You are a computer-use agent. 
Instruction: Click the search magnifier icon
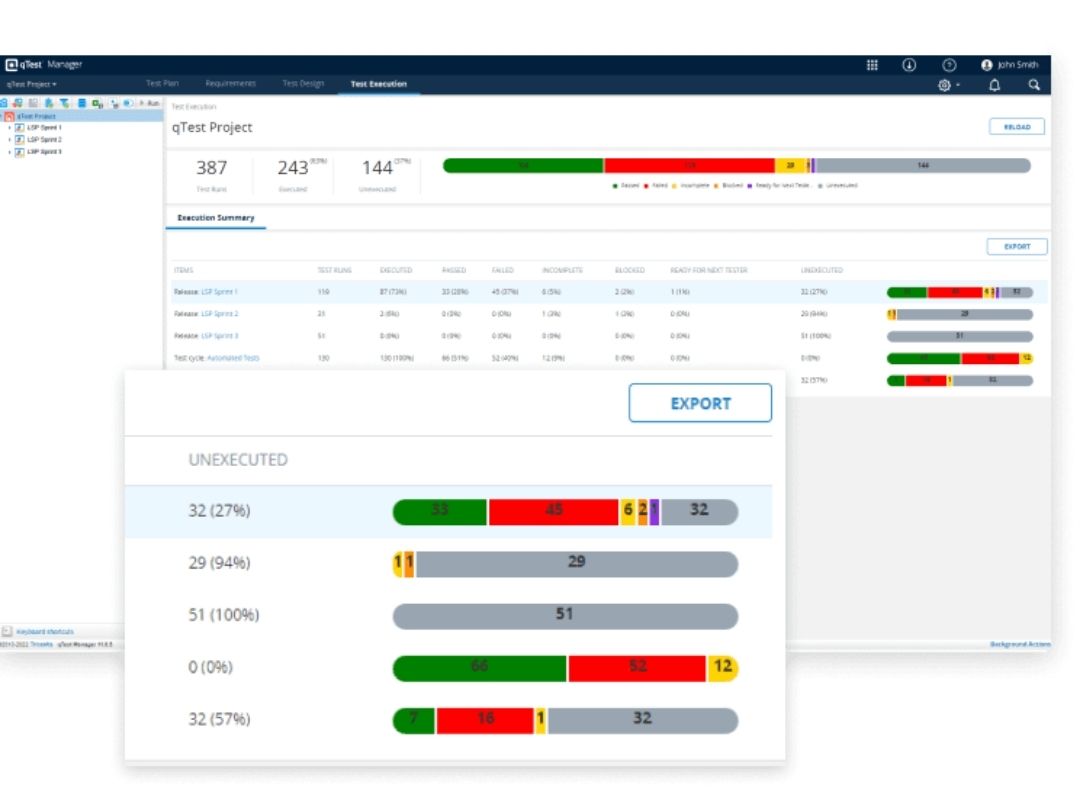pyautogui.click(x=1034, y=85)
